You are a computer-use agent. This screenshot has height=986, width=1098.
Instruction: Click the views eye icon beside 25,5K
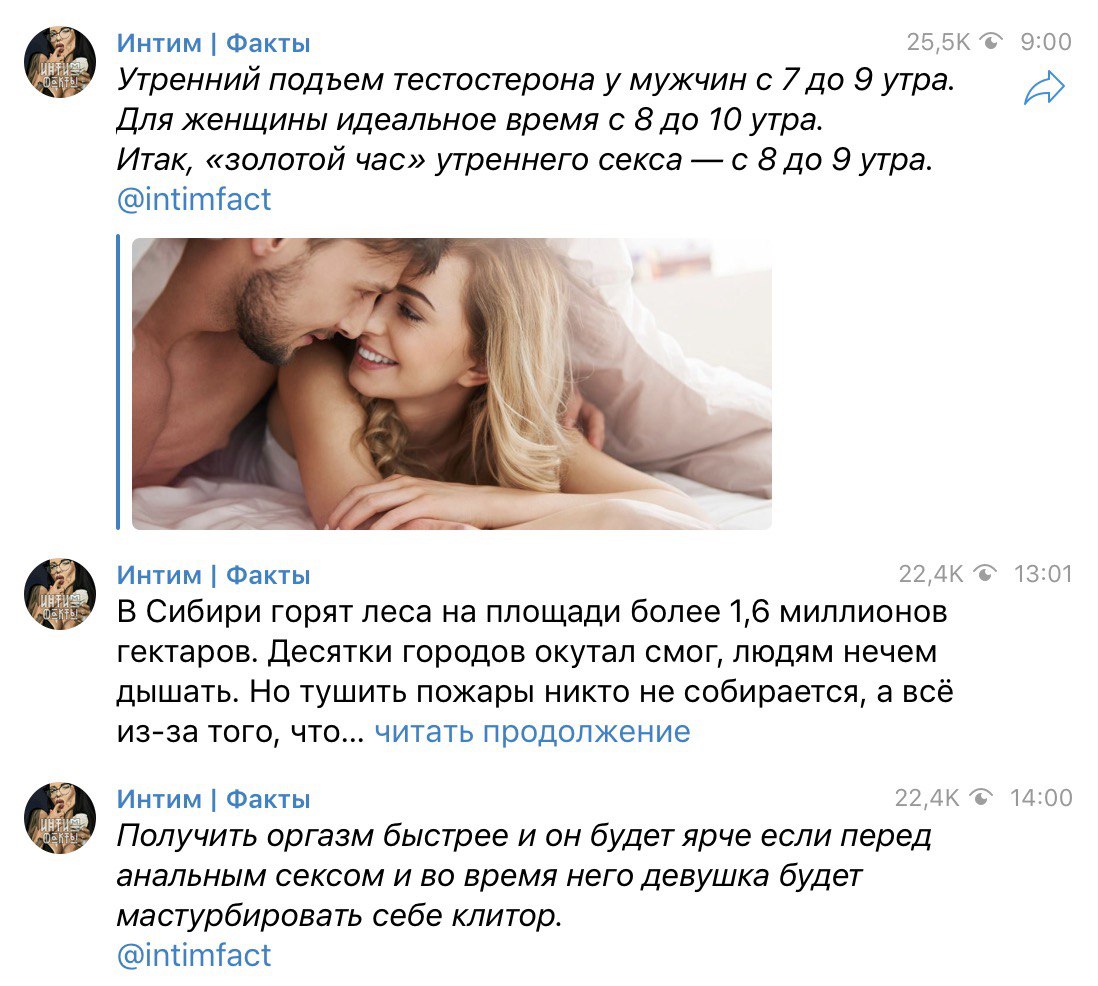[x=992, y=42]
